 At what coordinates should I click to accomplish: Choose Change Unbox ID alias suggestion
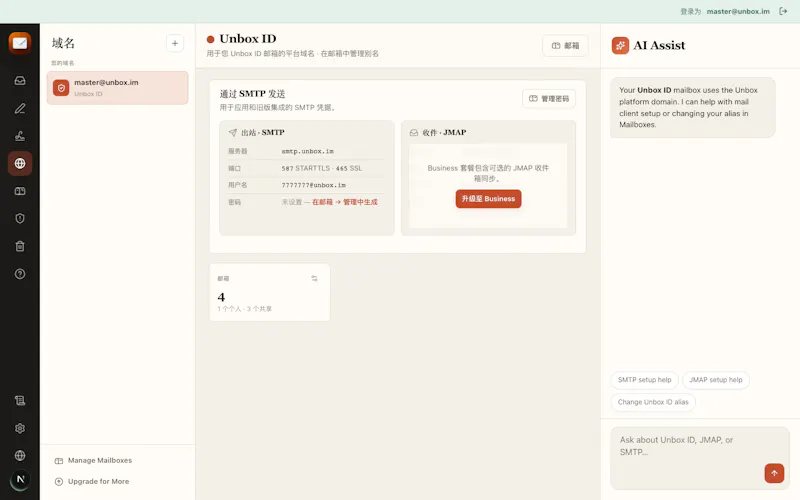pos(653,402)
